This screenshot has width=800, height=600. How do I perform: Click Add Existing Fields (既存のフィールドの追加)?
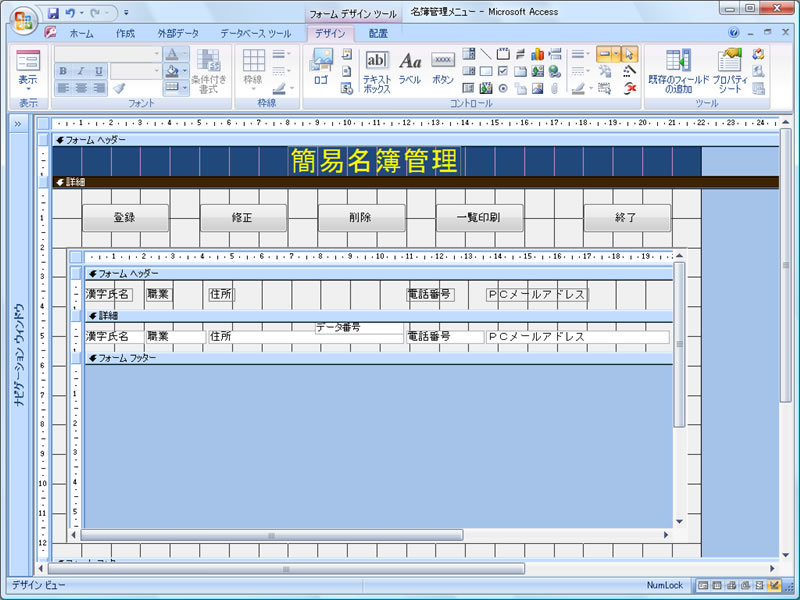(679, 70)
